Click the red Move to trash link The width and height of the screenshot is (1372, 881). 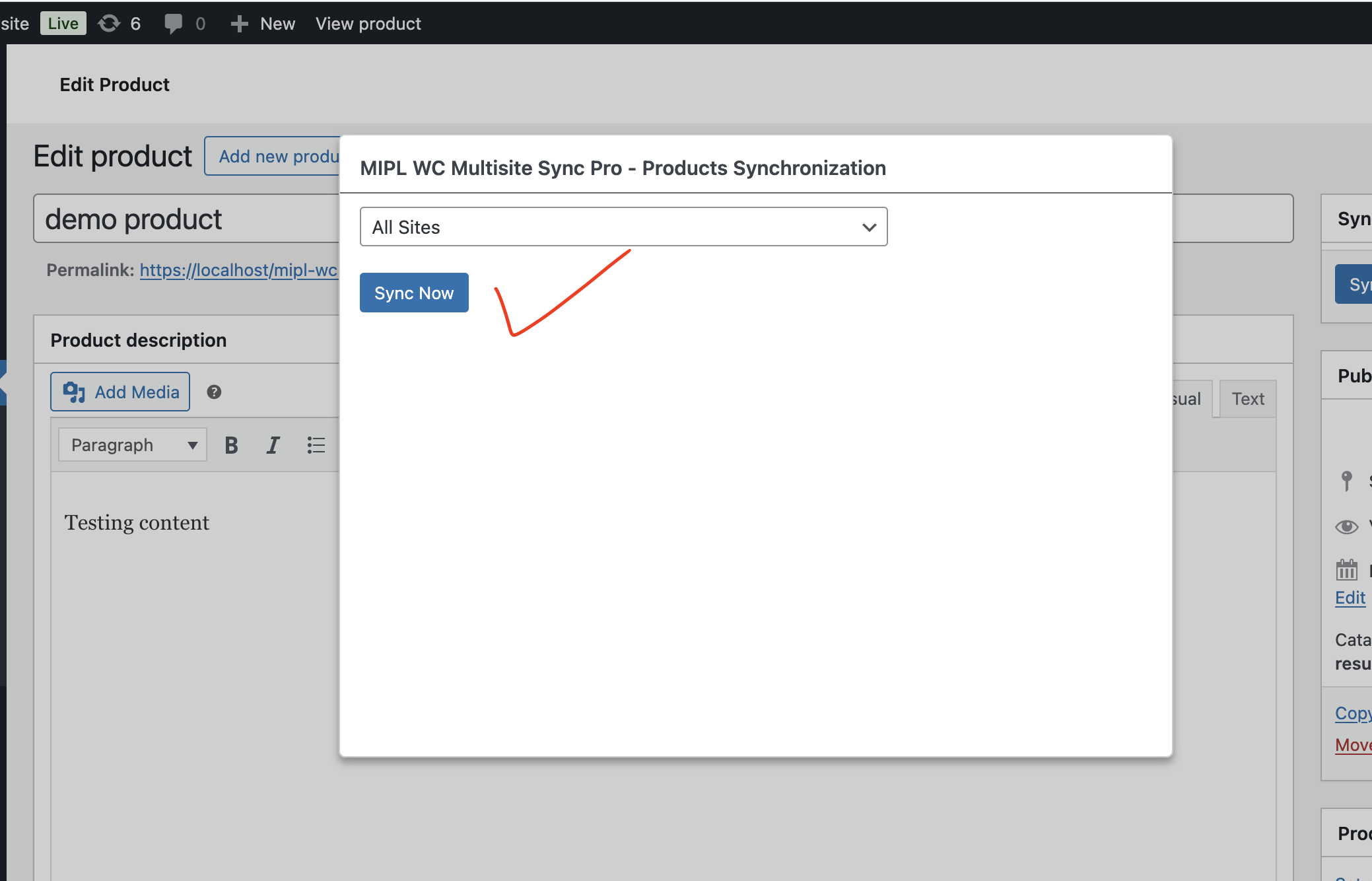(x=1353, y=745)
